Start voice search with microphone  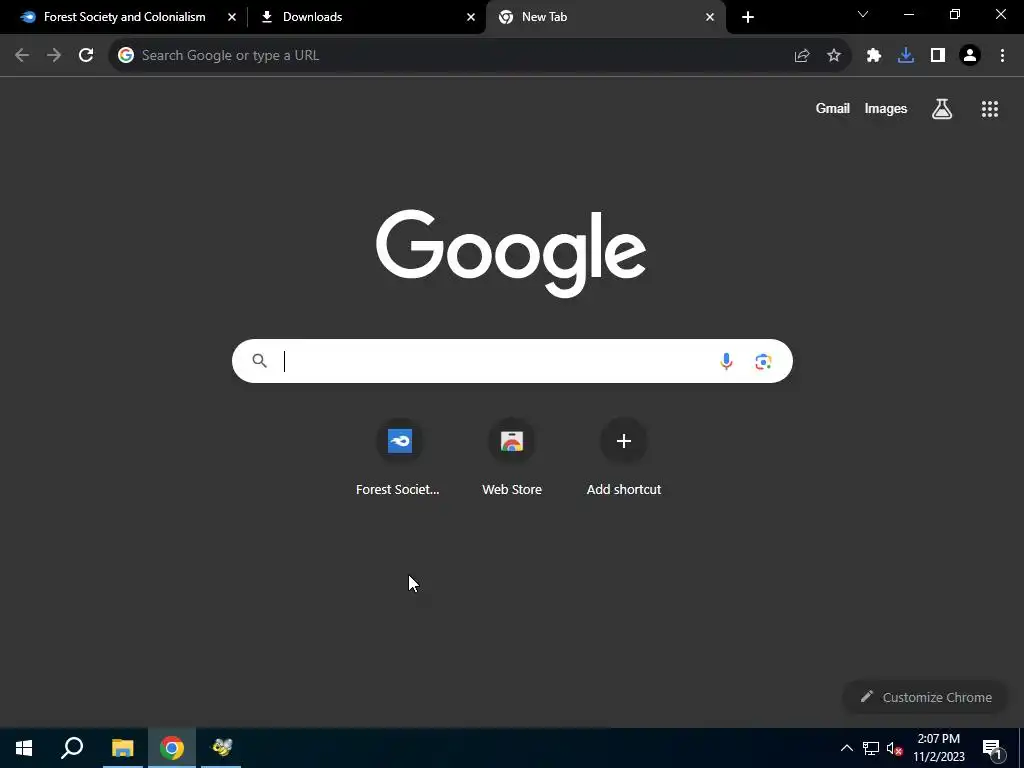[726, 361]
